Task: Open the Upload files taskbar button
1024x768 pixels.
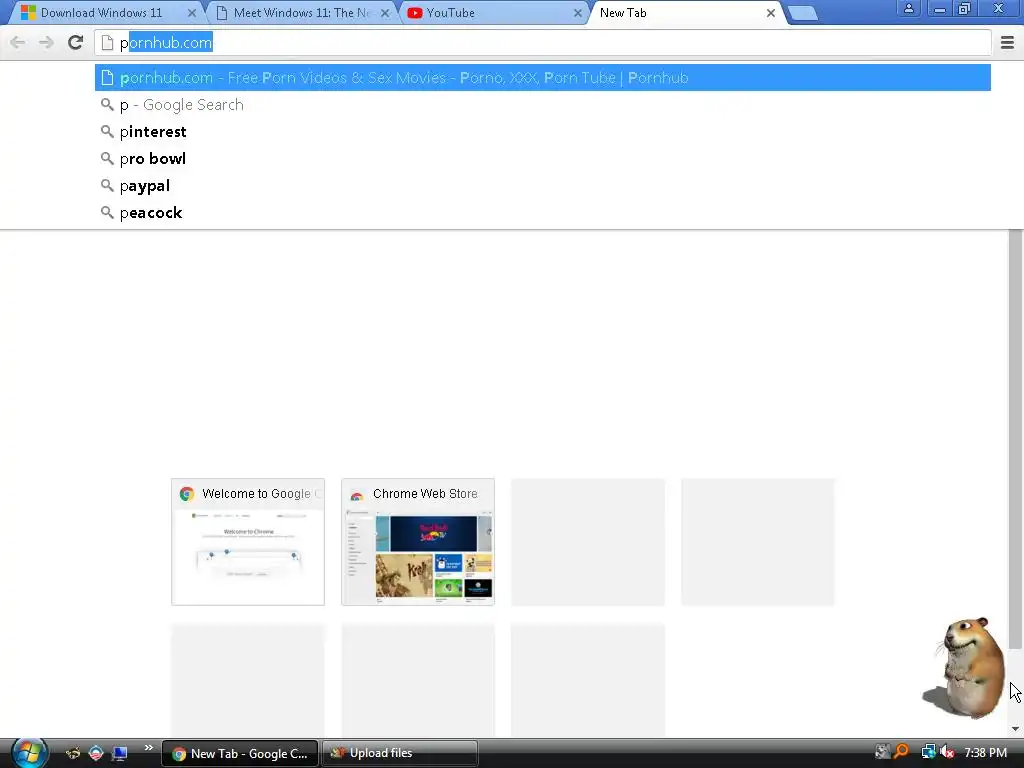Action: coord(400,754)
